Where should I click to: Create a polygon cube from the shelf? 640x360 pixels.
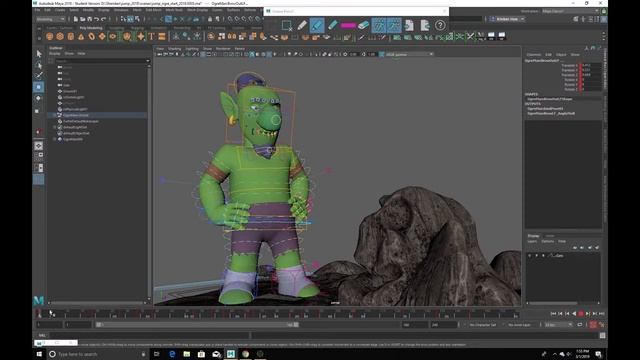tap(60, 37)
